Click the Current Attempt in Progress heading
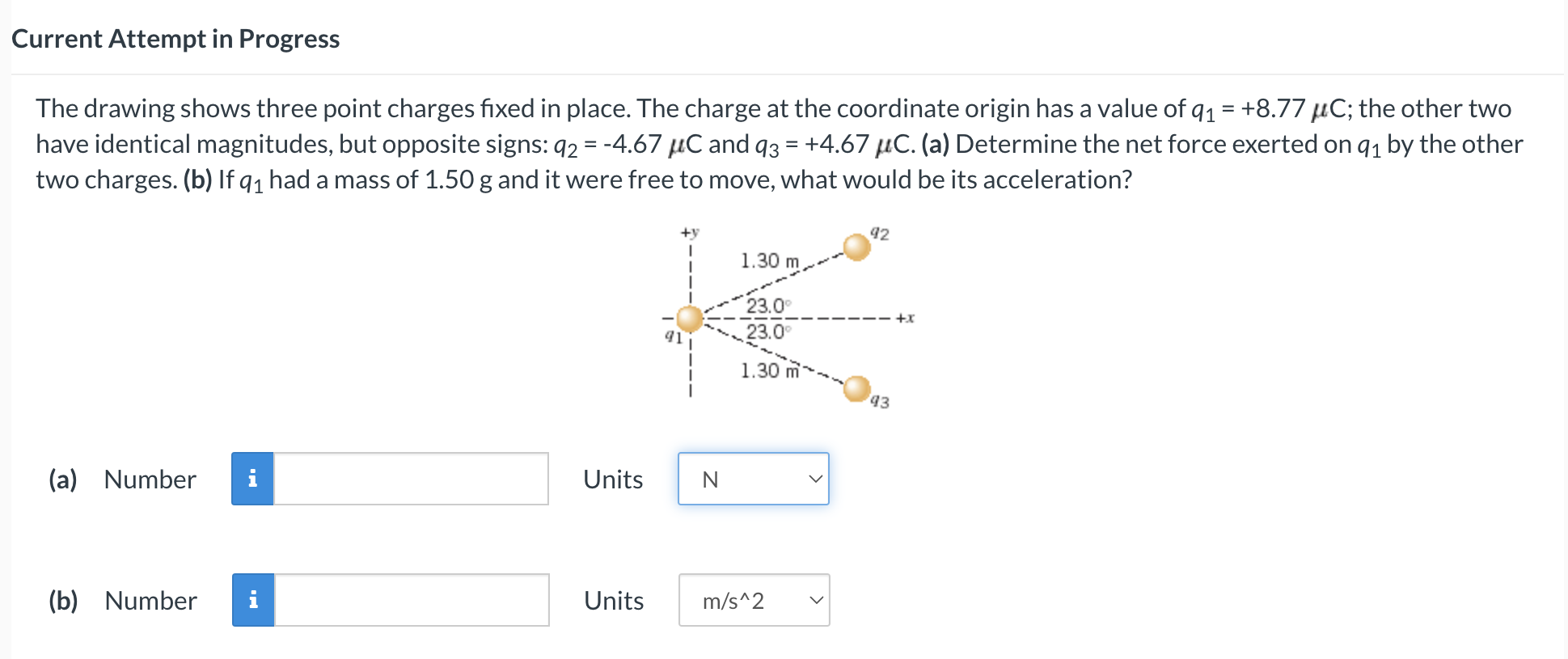 [x=175, y=38]
